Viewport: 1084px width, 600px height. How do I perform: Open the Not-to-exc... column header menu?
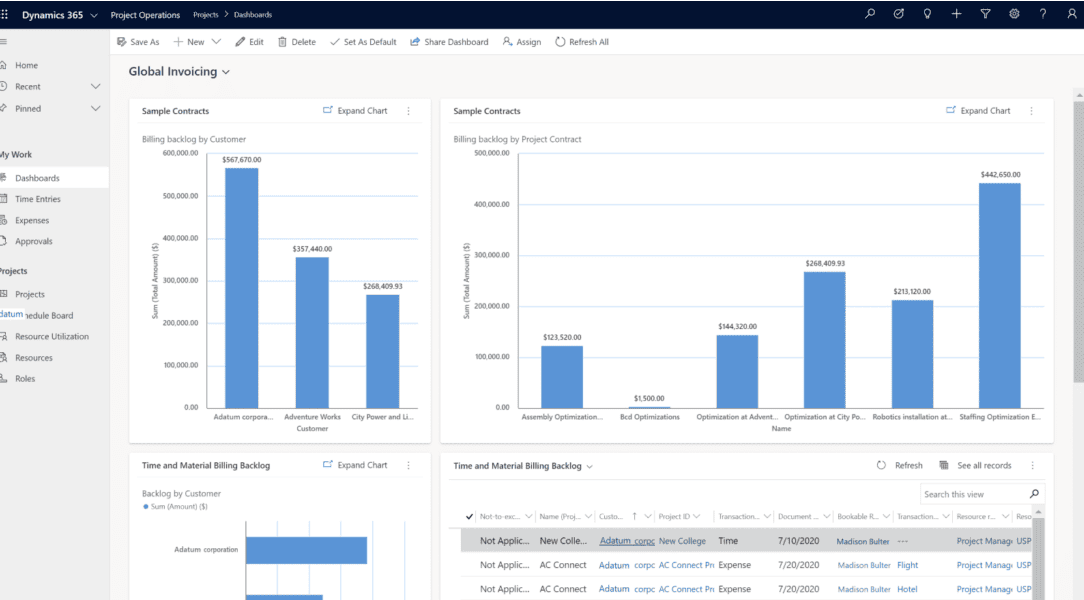click(528, 516)
